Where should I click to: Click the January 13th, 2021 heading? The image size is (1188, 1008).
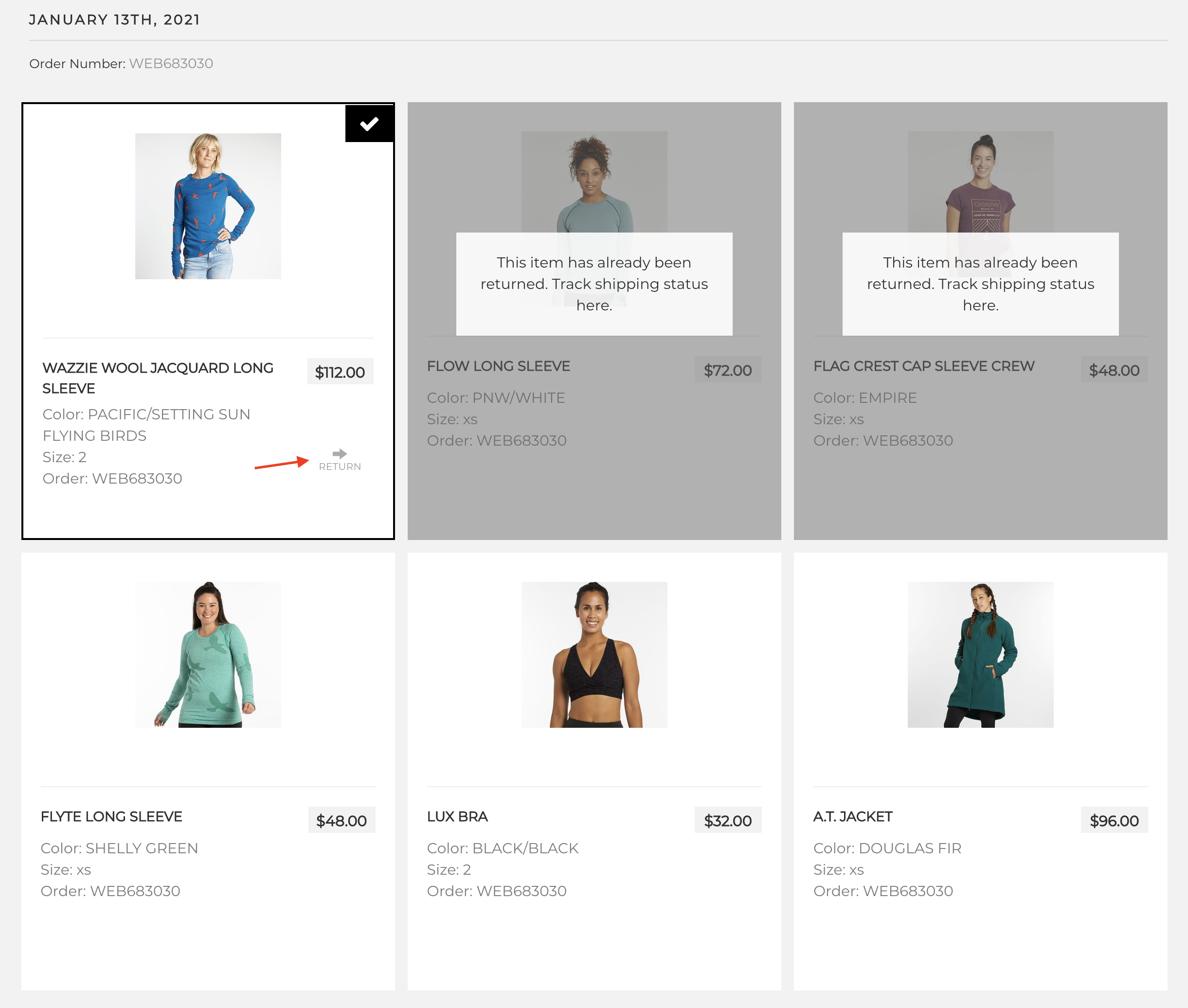click(x=114, y=19)
